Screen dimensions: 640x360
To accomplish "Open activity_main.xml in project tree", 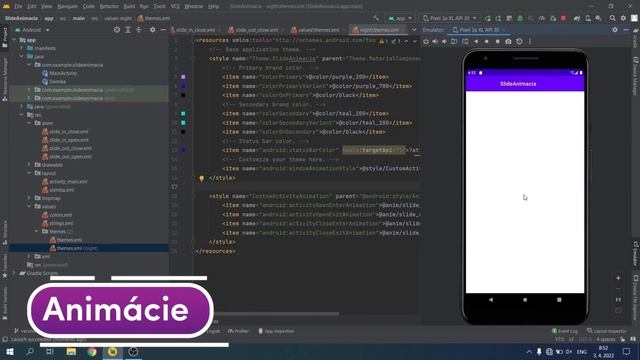I will (68, 182).
